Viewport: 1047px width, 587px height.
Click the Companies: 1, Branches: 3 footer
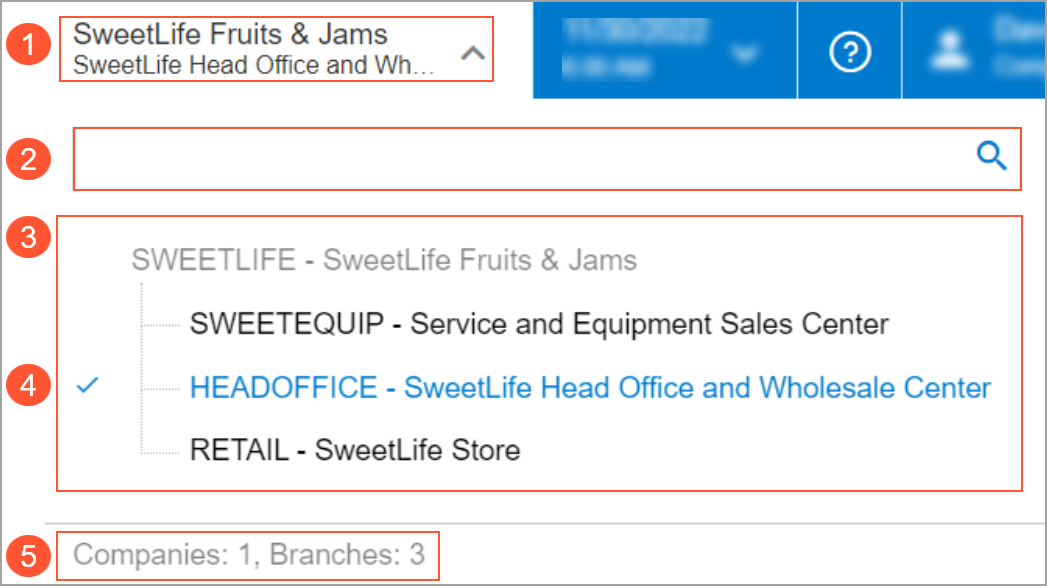coord(249,554)
